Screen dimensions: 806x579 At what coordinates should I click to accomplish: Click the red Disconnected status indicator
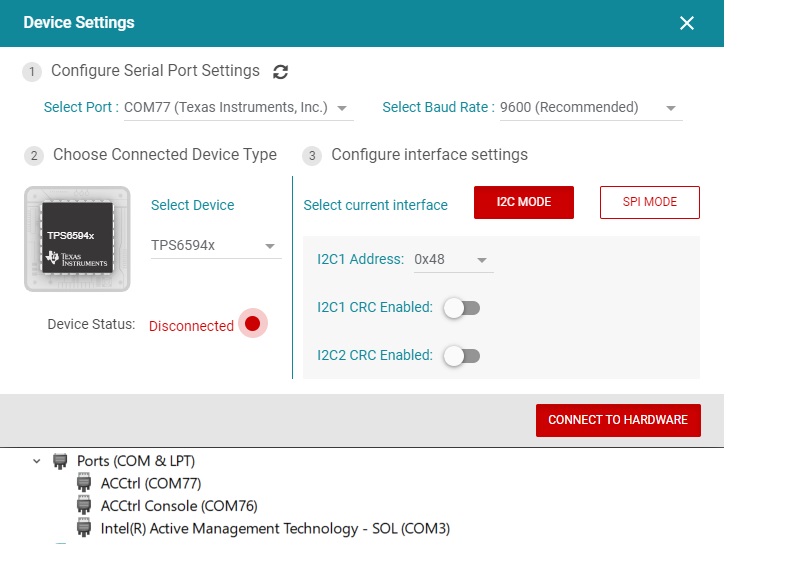pos(252,324)
